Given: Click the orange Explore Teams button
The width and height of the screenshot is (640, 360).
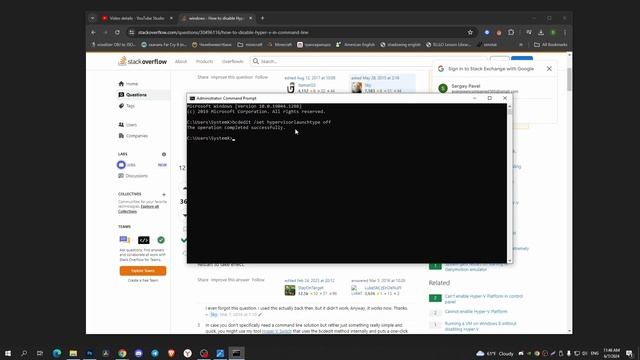Looking at the screenshot, I should click(143, 271).
